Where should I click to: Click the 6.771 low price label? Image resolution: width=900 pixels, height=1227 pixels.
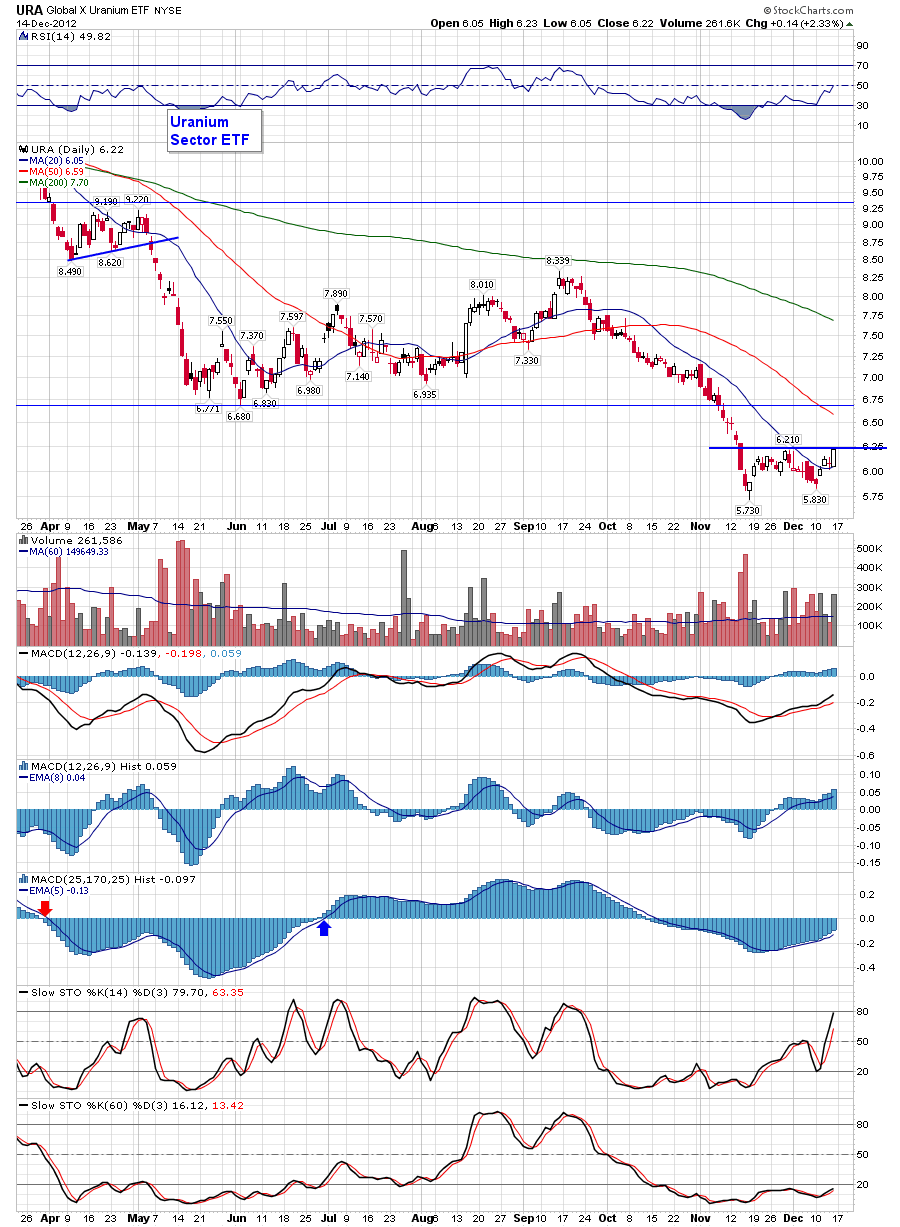coord(207,409)
